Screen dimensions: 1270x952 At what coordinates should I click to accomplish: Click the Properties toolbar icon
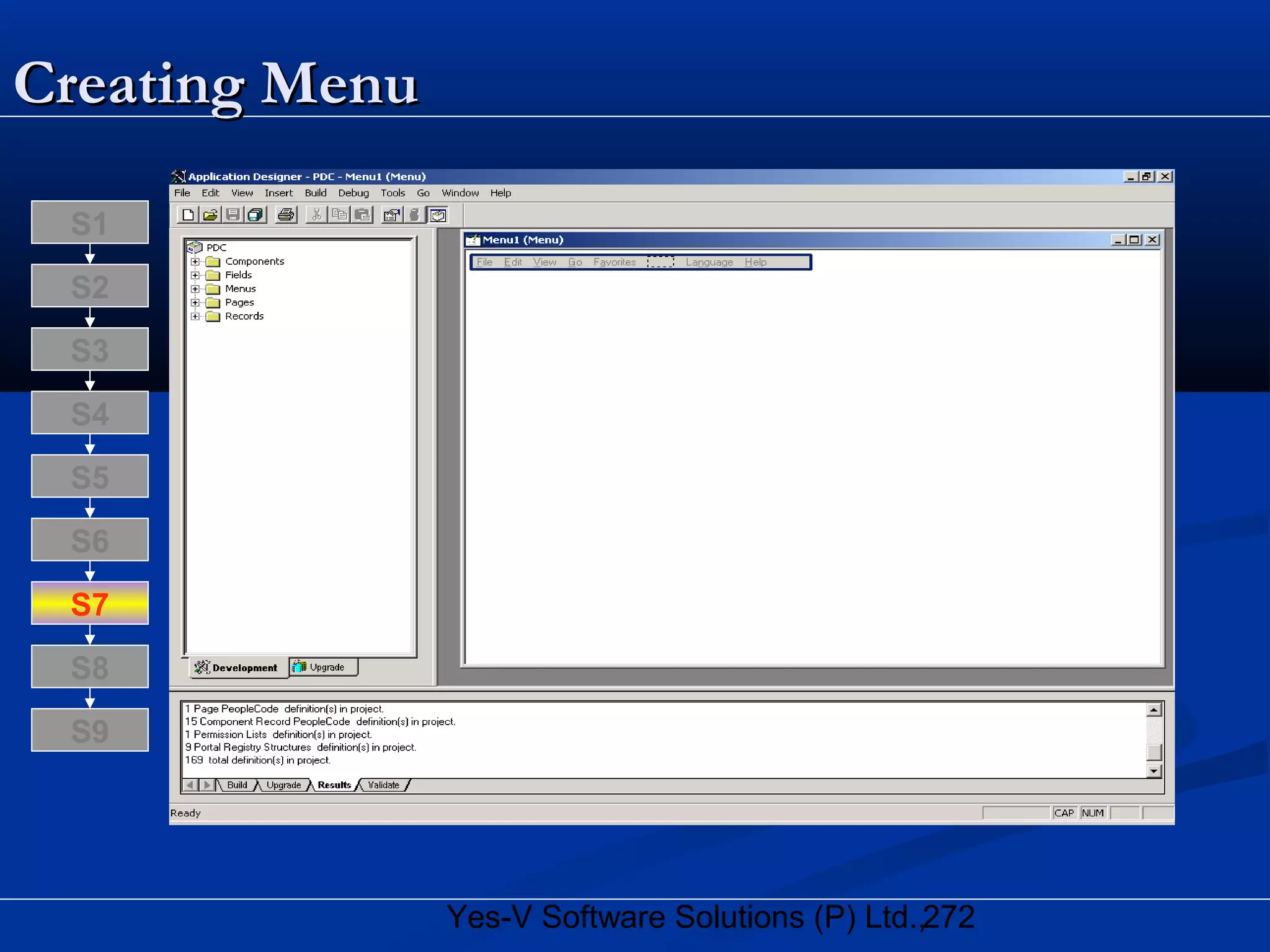point(392,215)
